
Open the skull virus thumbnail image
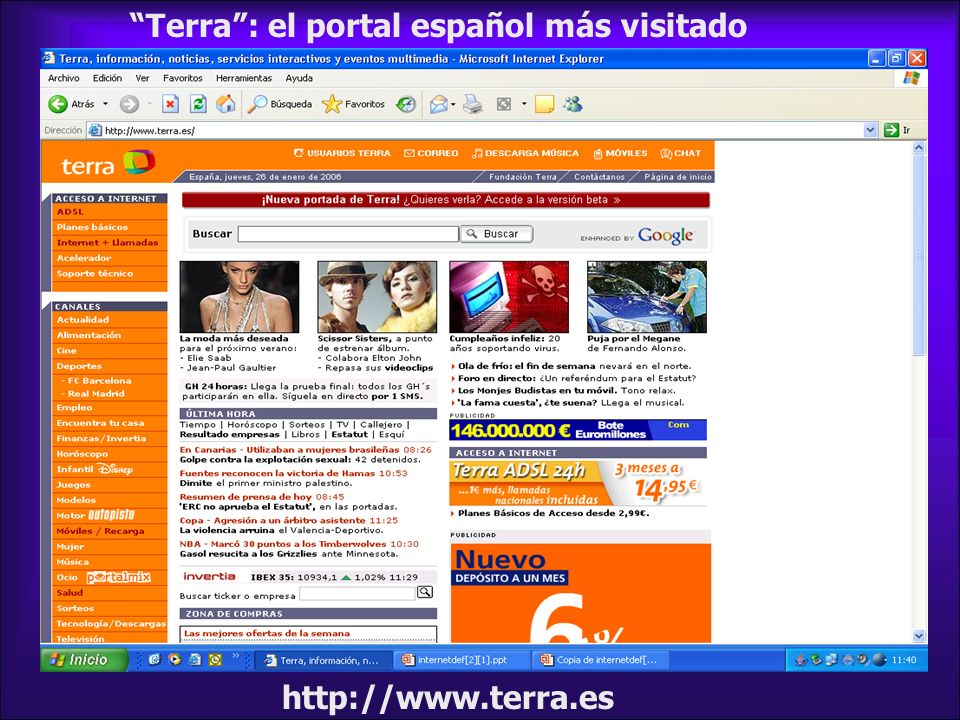point(509,297)
